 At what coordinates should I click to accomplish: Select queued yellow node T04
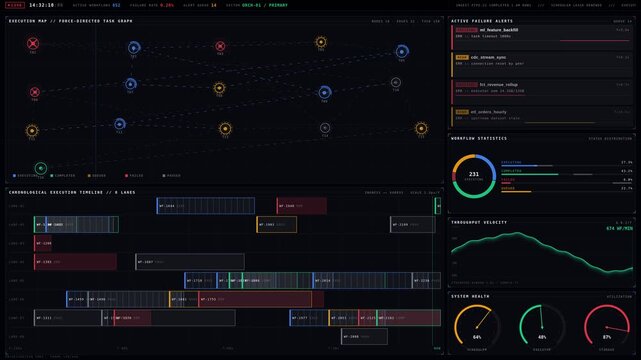[x=321, y=42]
